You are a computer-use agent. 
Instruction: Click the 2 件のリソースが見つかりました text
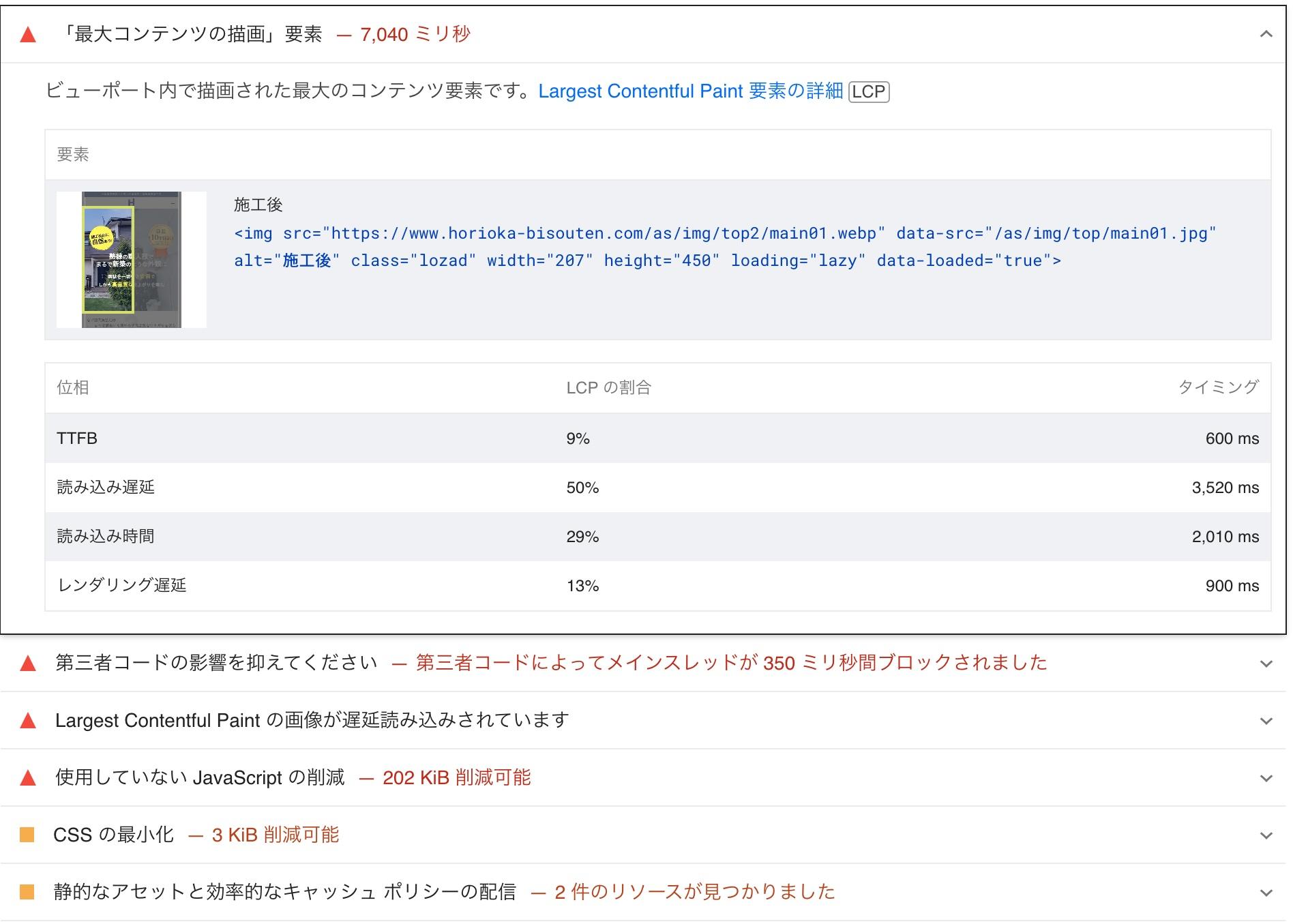click(x=695, y=892)
